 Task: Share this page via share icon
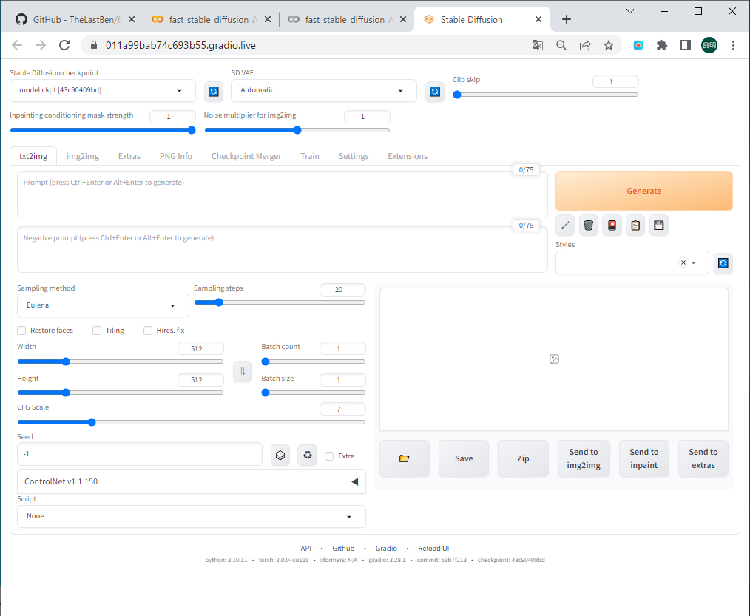coord(585,45)
